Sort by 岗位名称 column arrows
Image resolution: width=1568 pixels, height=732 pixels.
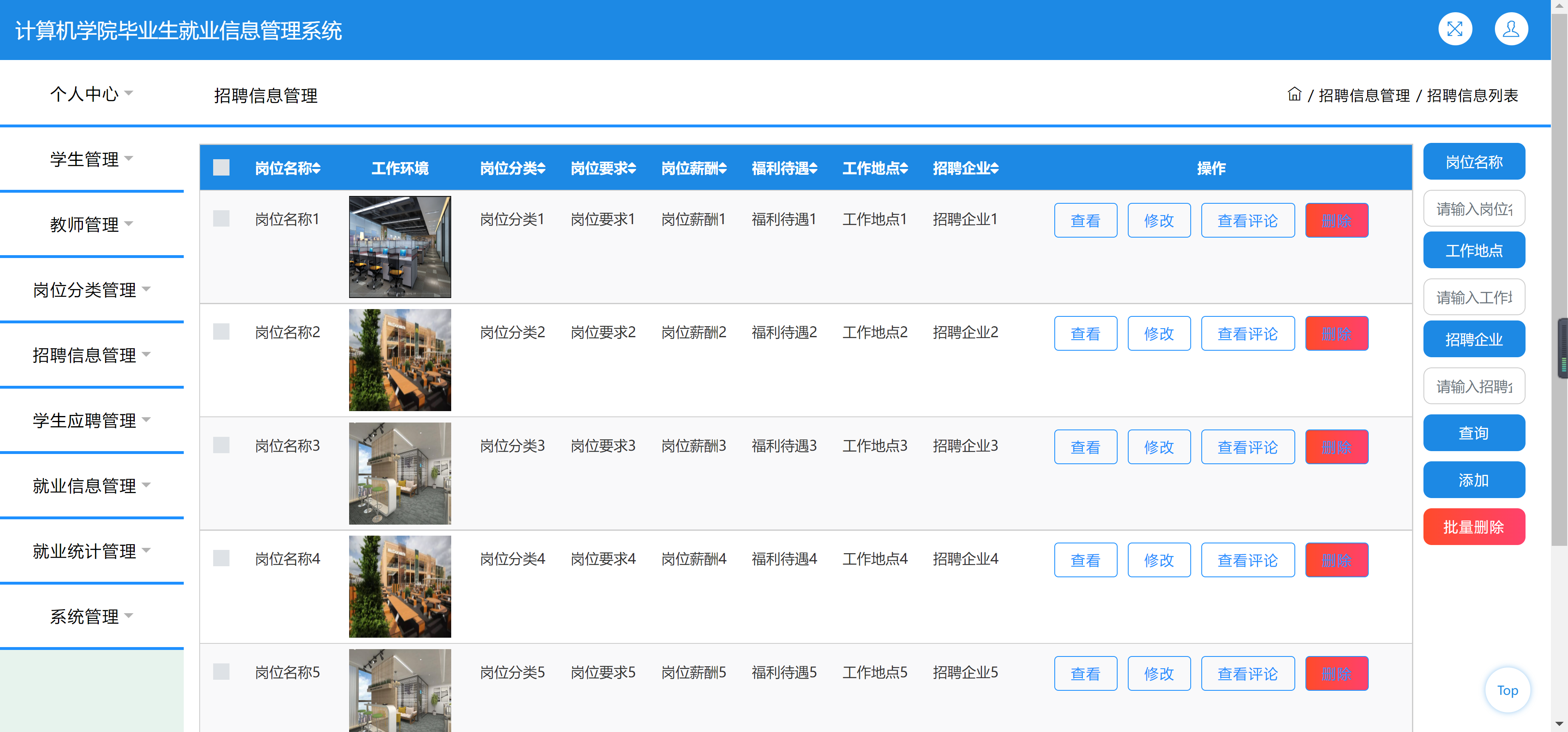[316, 169]
